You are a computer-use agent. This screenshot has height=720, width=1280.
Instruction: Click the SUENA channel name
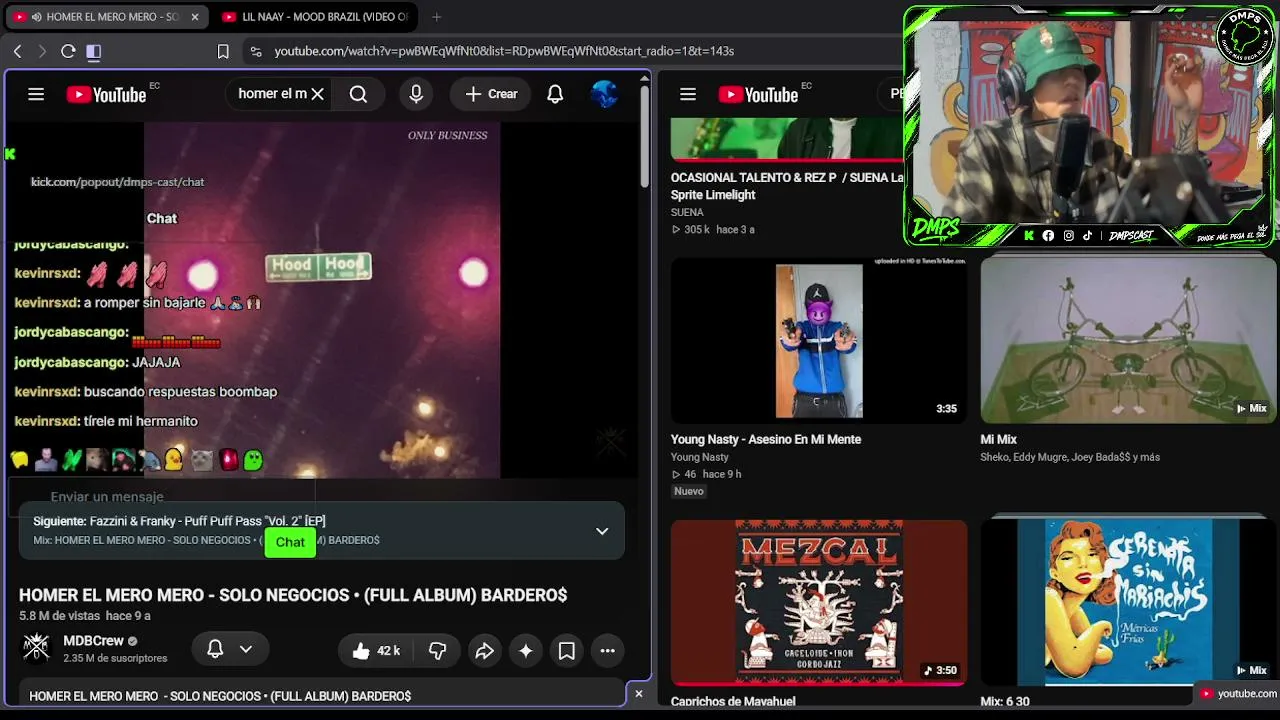687,212
